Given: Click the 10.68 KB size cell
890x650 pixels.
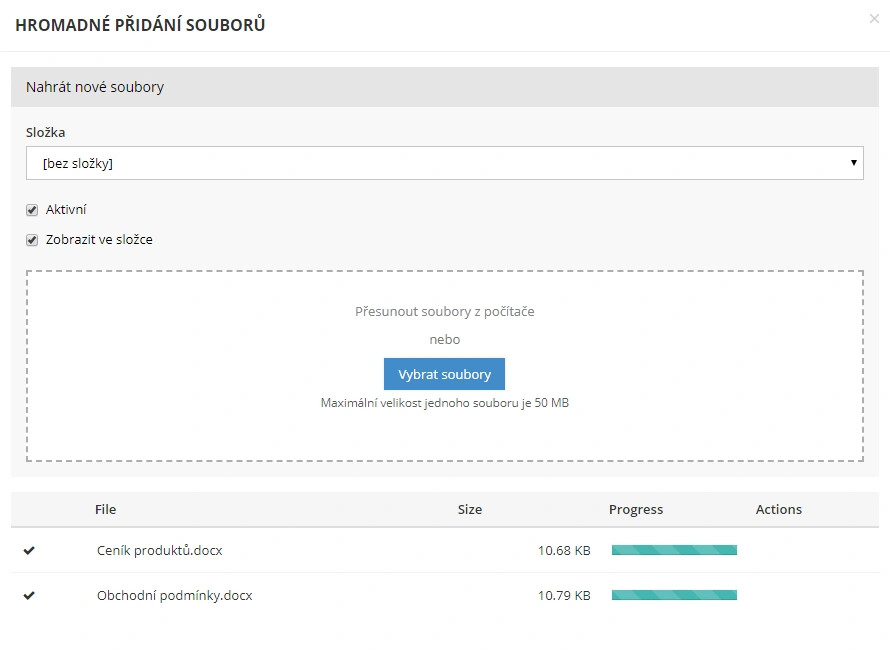Looking at the screenshot, I should [564, 550].
